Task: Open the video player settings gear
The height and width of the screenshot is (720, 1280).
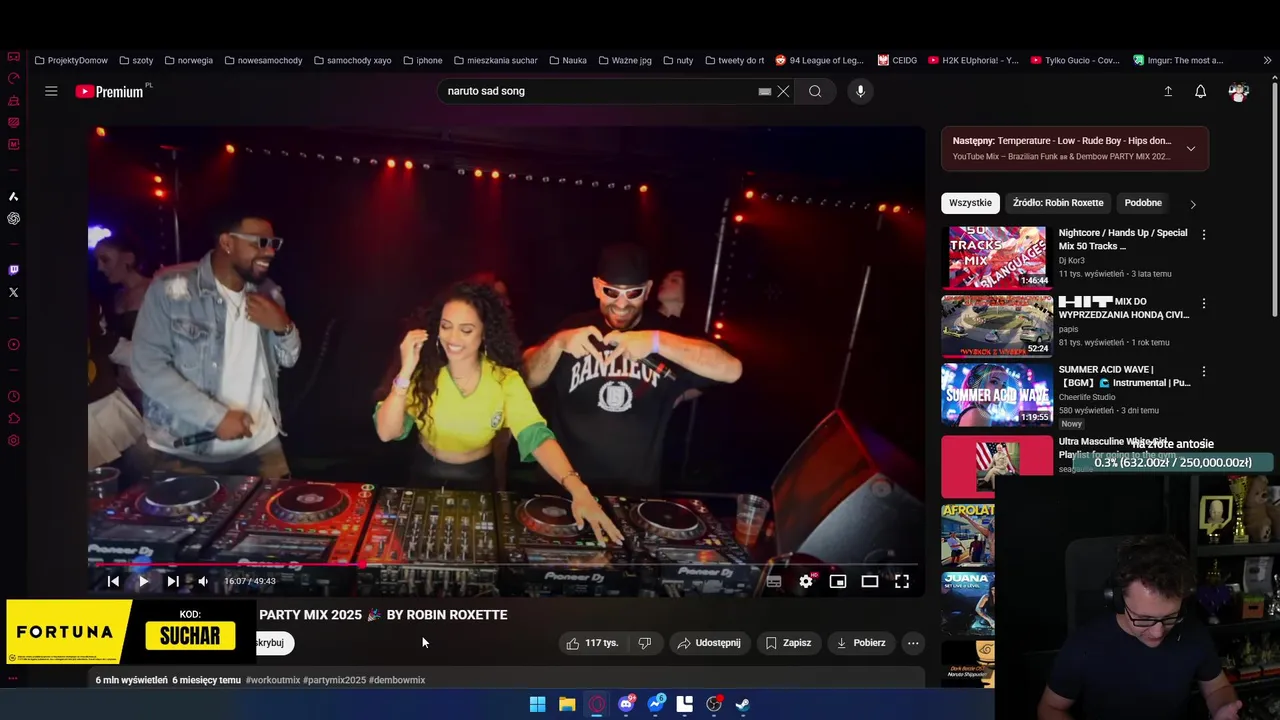Action: coord(806,581)
